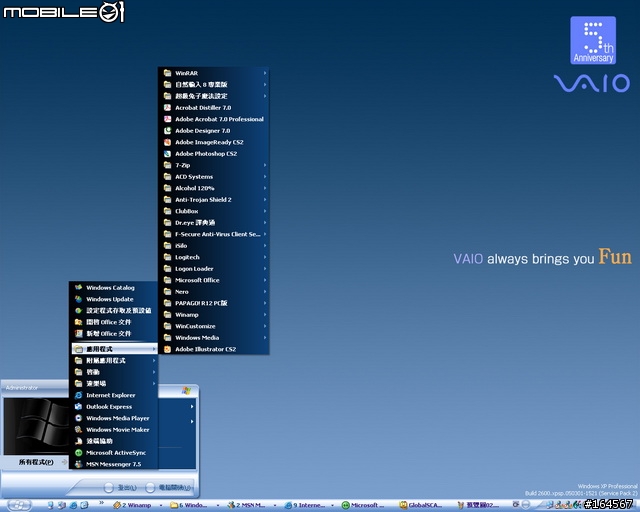The height and width of the screenshot is (512, 640).
Task: Launch Internet Explorer from the programs list
Action: (114, 395)
